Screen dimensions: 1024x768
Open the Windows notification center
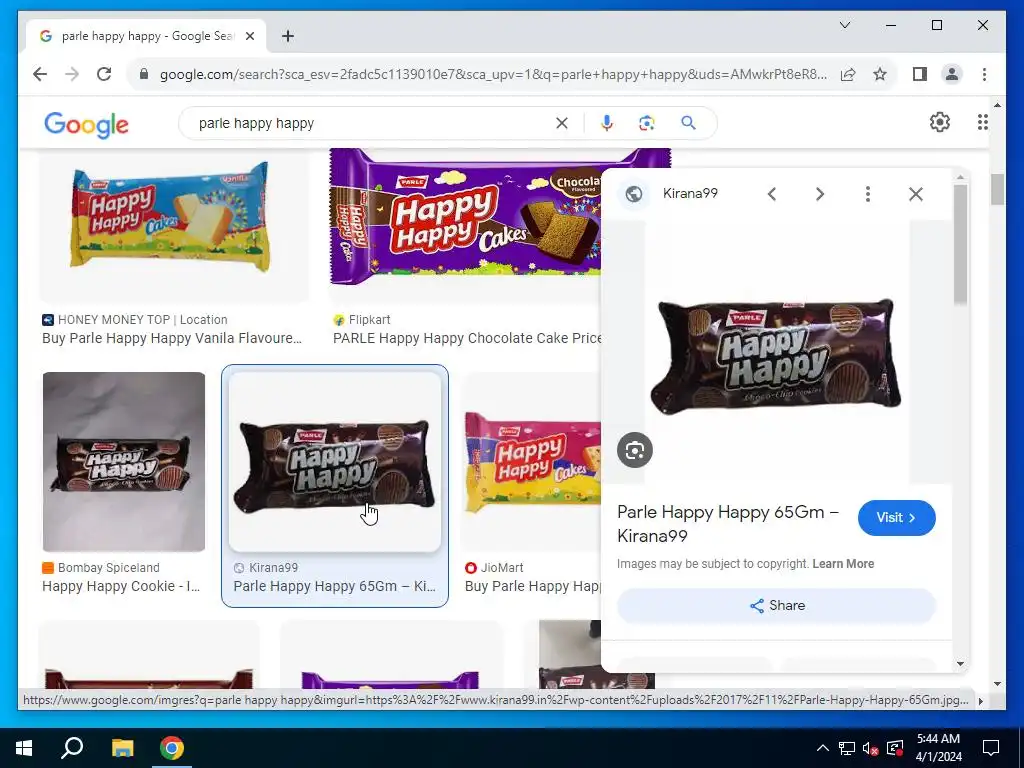[991, 748]
